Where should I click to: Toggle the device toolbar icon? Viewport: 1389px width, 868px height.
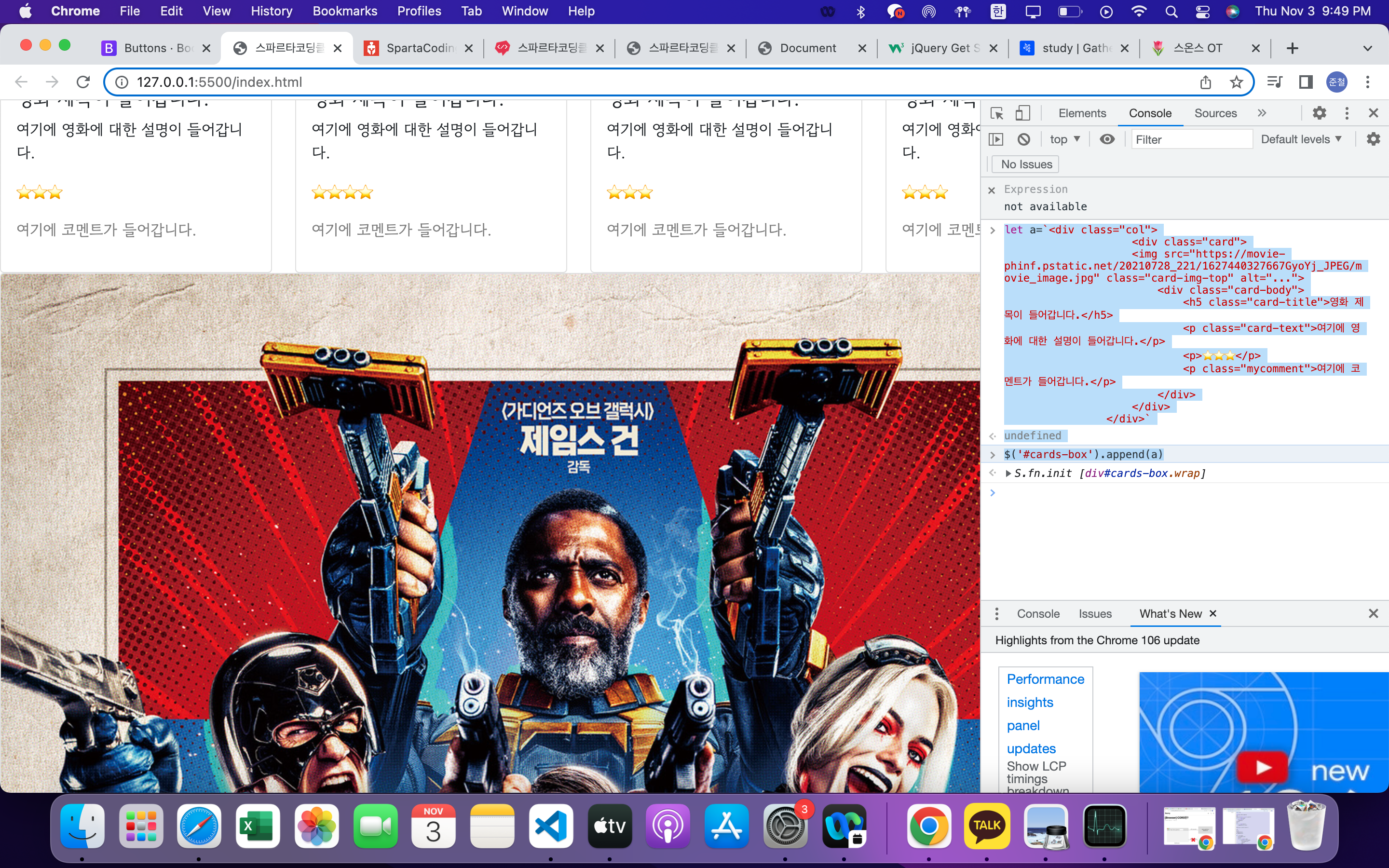(x=1023, y=113)
